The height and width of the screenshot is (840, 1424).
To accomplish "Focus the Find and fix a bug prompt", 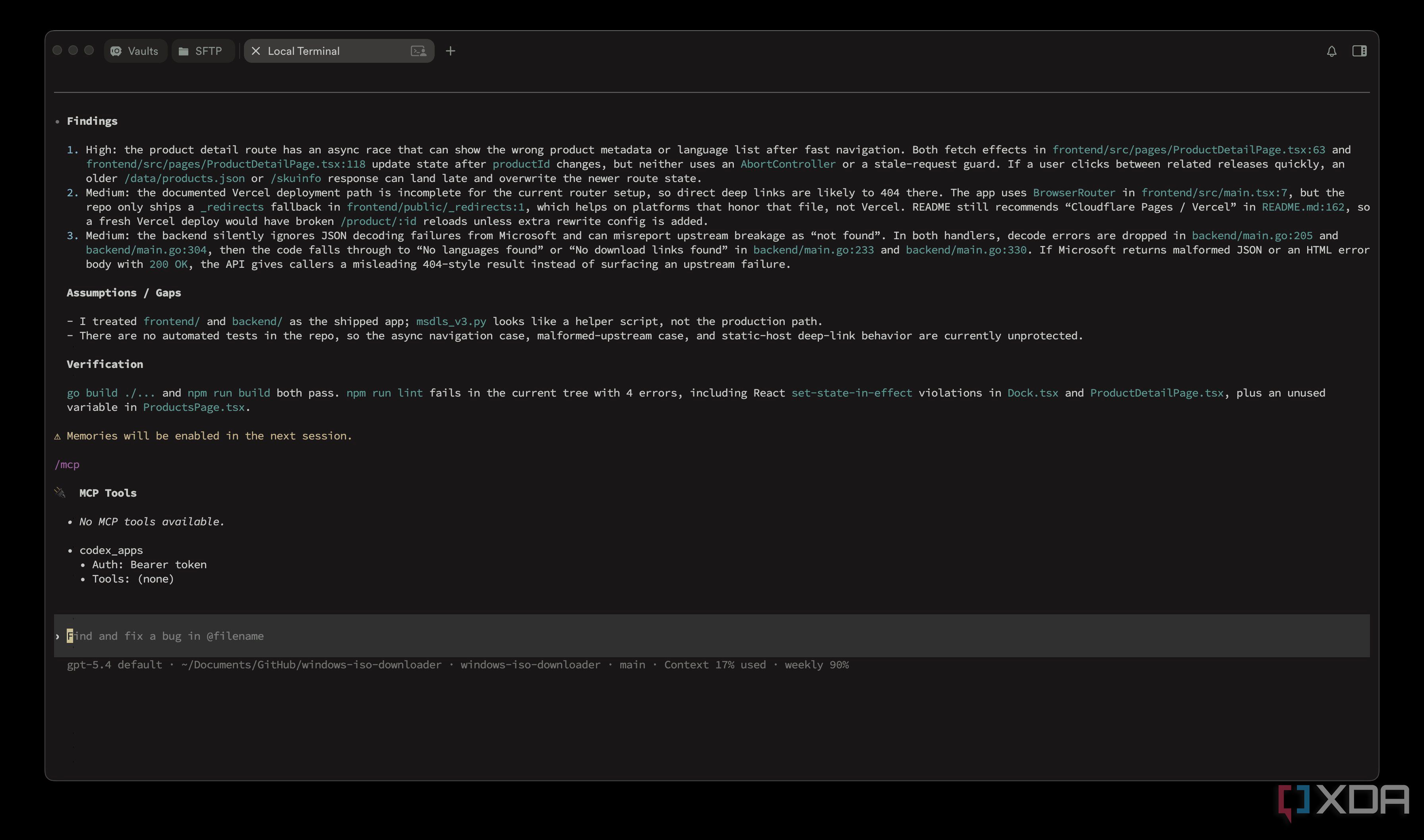I will point(712,636).
